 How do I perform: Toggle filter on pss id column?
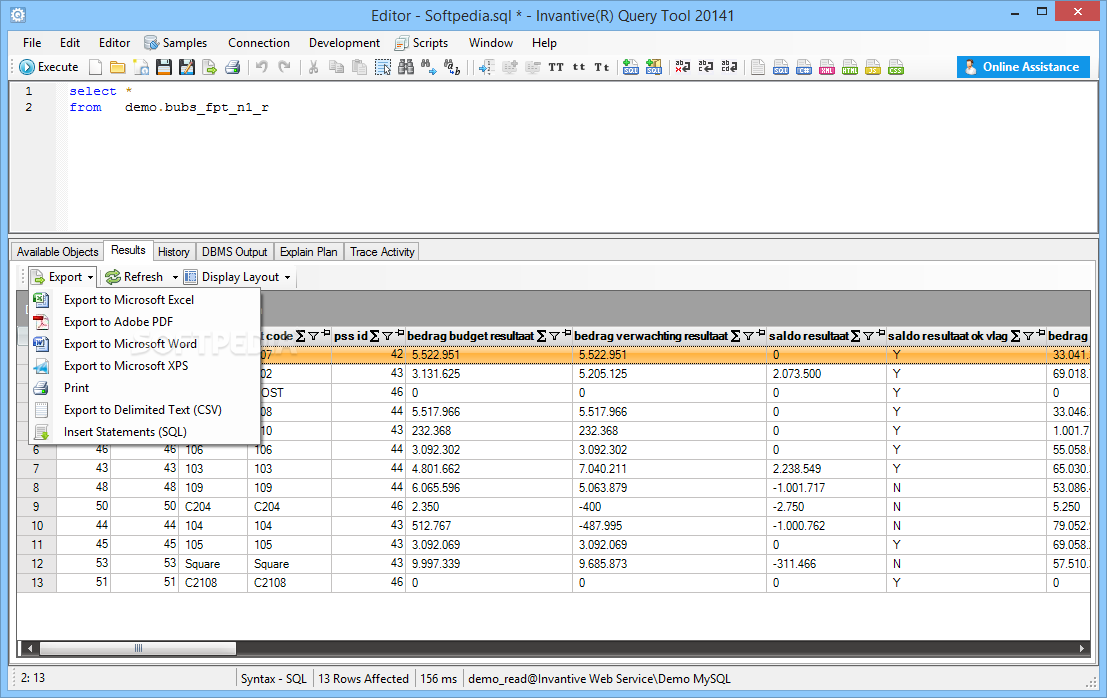387,336
